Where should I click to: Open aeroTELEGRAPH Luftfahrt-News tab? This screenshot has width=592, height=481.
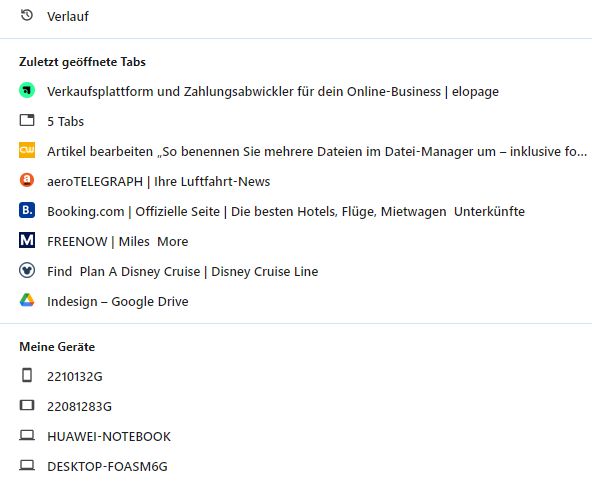pos(159,182)
